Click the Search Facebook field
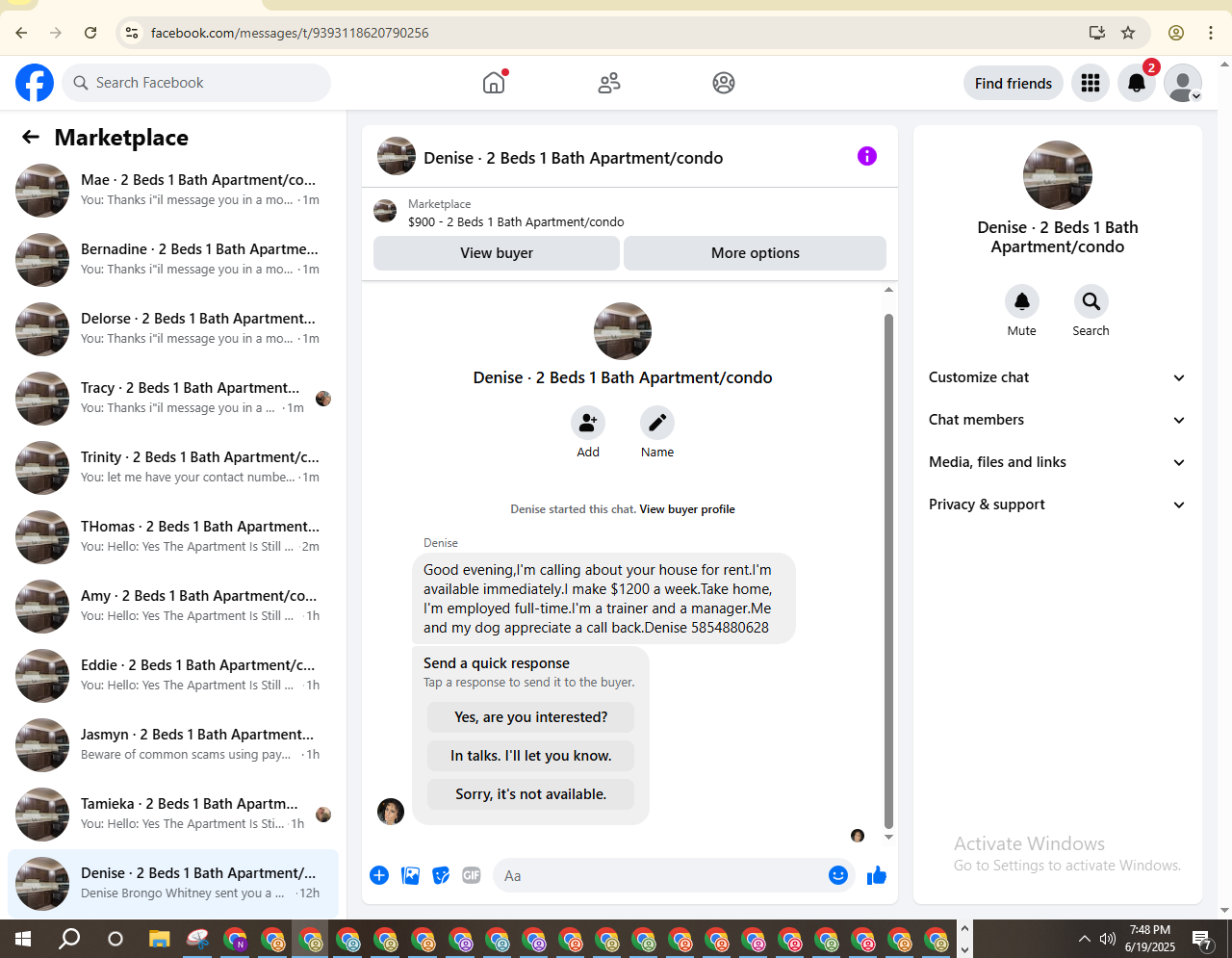1232x958 pixels. click(196, 83)
